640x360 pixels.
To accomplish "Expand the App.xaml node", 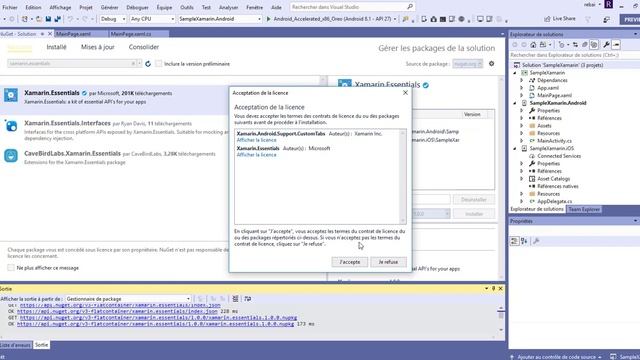I will (x=522, y=88).
